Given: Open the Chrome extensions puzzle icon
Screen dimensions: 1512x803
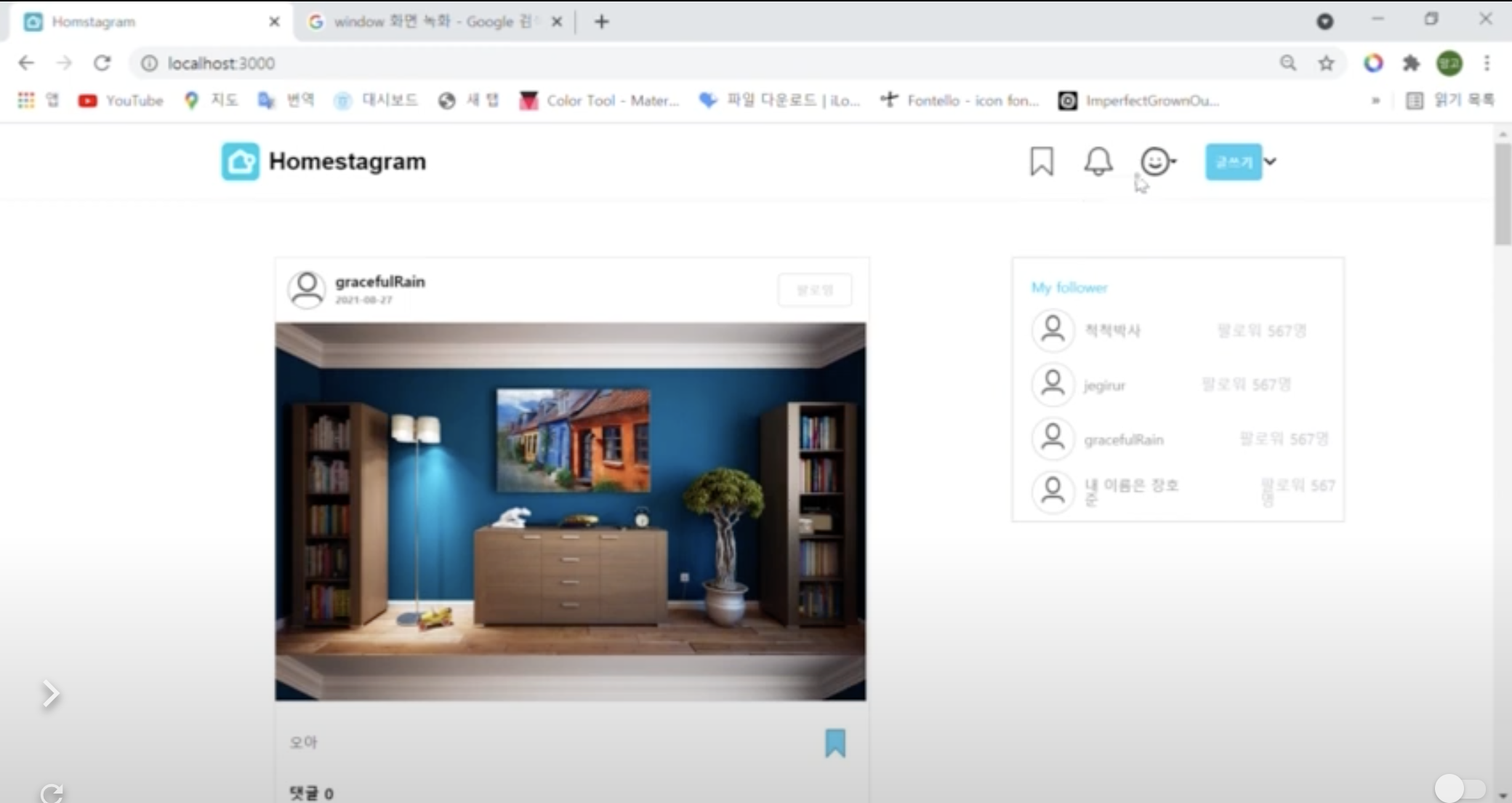Looking at the screenshot, I should [x=1411, y=63].
